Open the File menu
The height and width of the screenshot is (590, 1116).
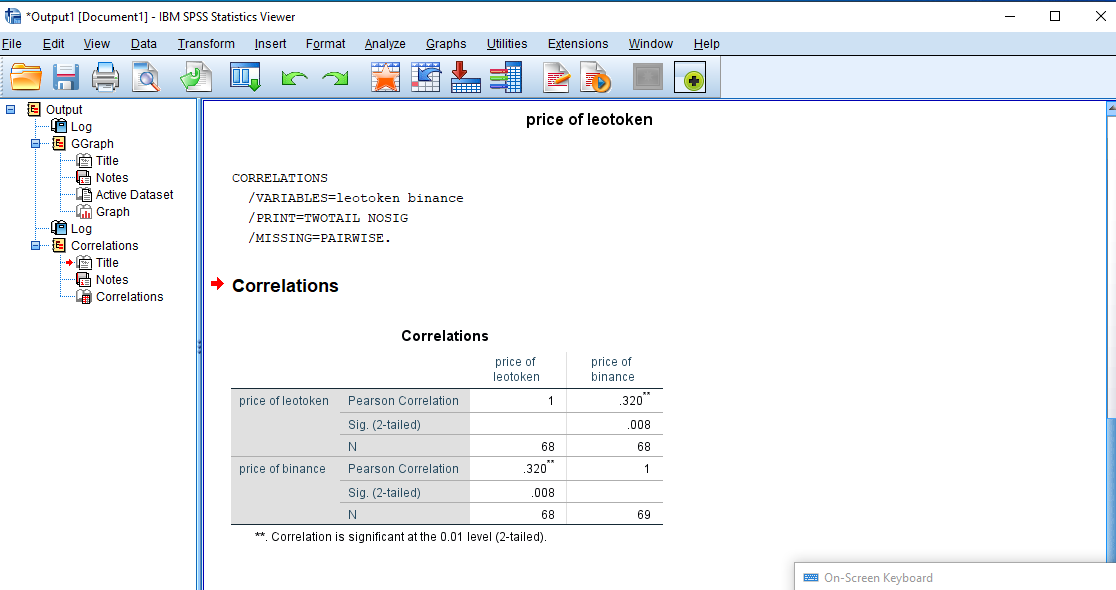12,43
